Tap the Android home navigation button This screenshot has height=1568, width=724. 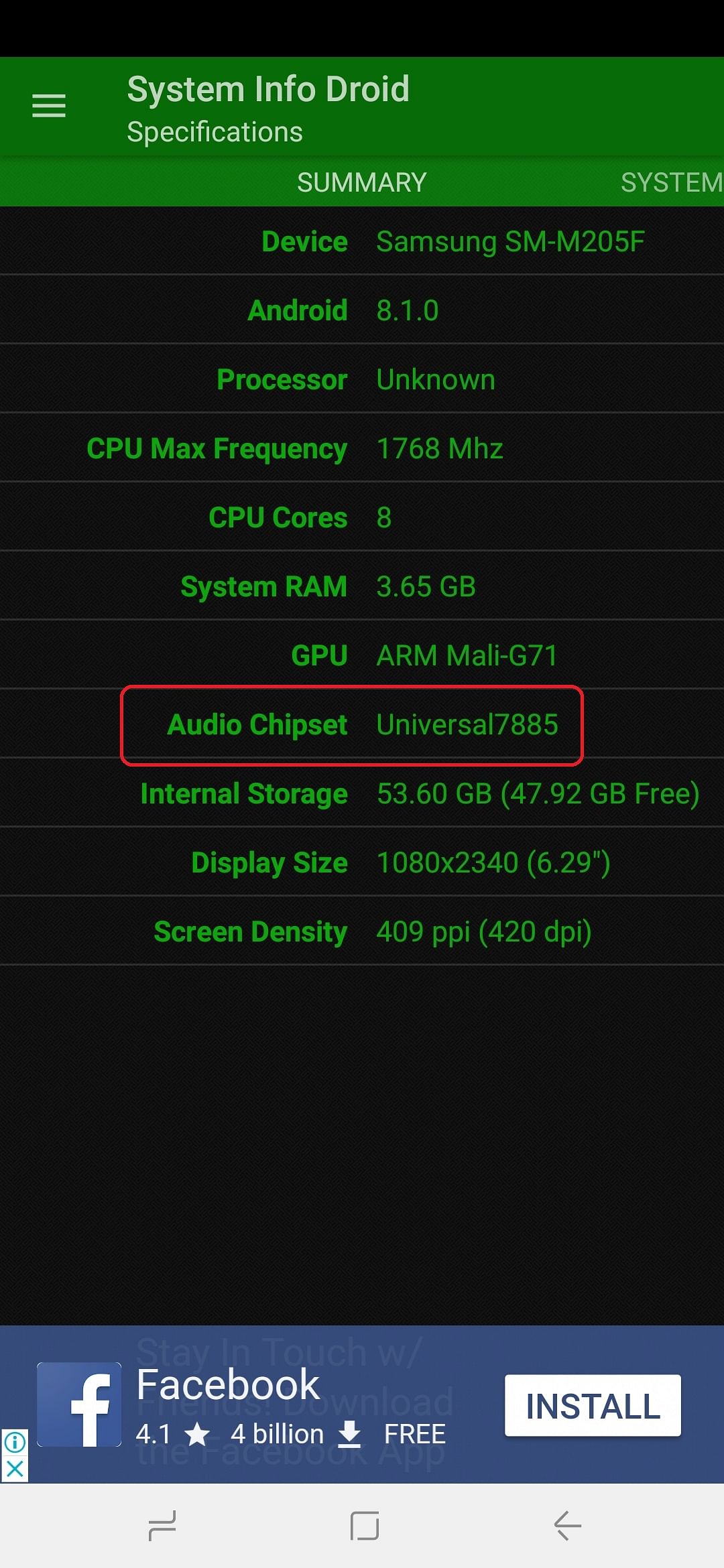tap(364, 1526)
